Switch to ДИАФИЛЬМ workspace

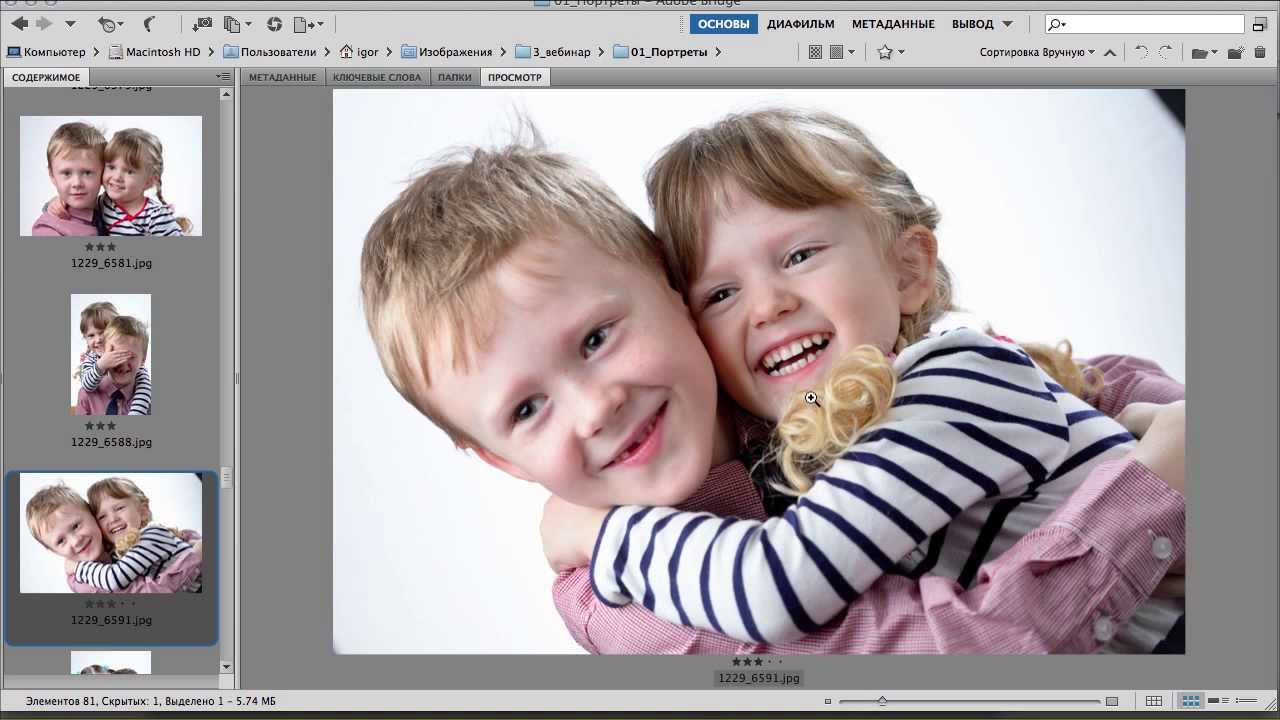point(801,24)
